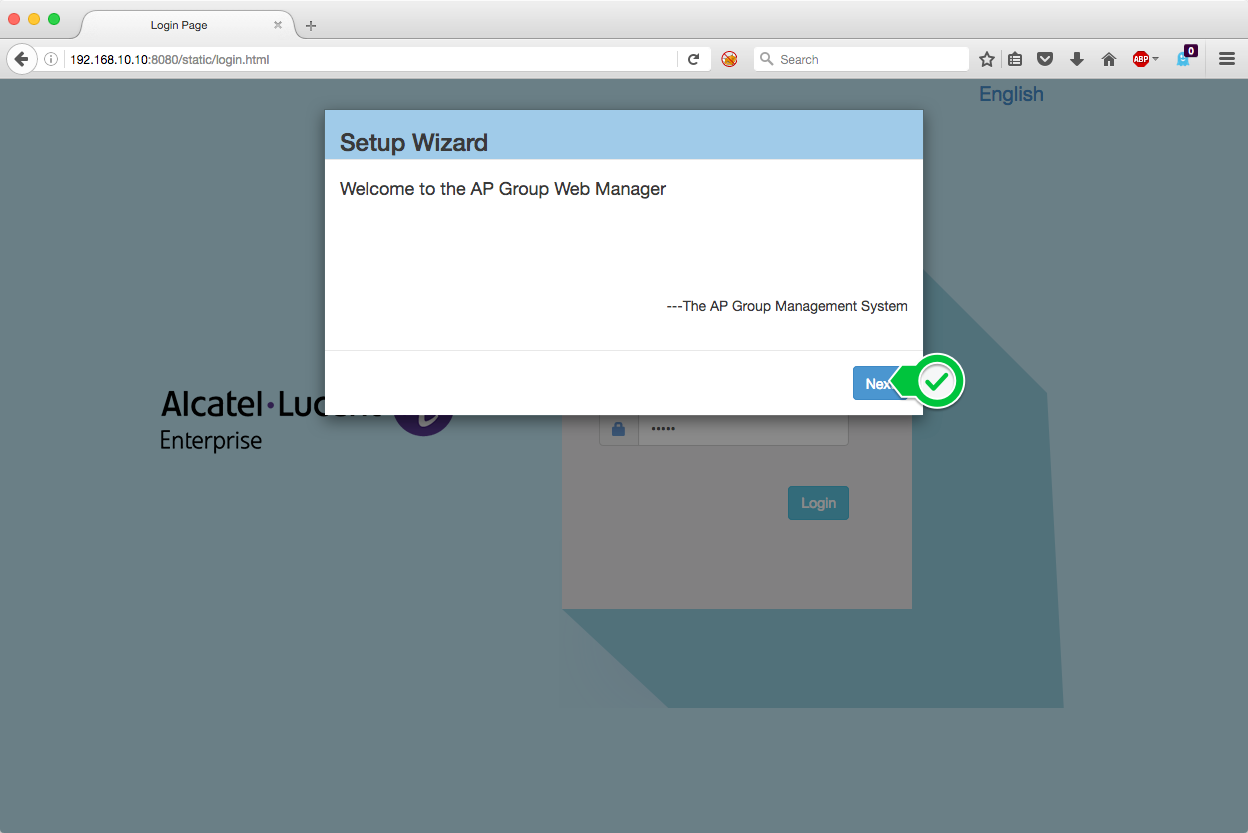
Task: Show site information for this page
Action: tap(51, 59)
